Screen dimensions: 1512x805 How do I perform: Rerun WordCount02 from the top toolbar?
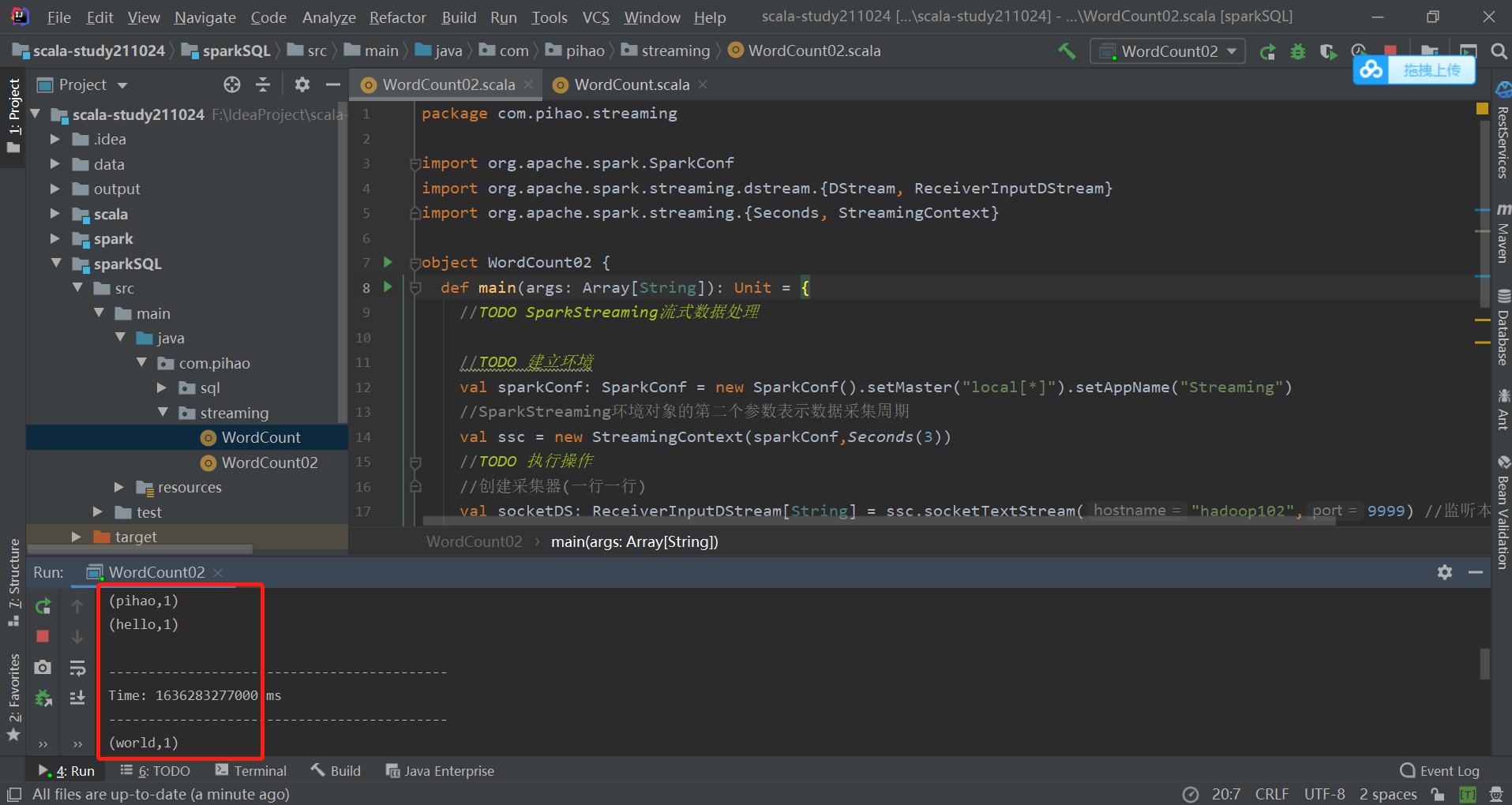1268,52
